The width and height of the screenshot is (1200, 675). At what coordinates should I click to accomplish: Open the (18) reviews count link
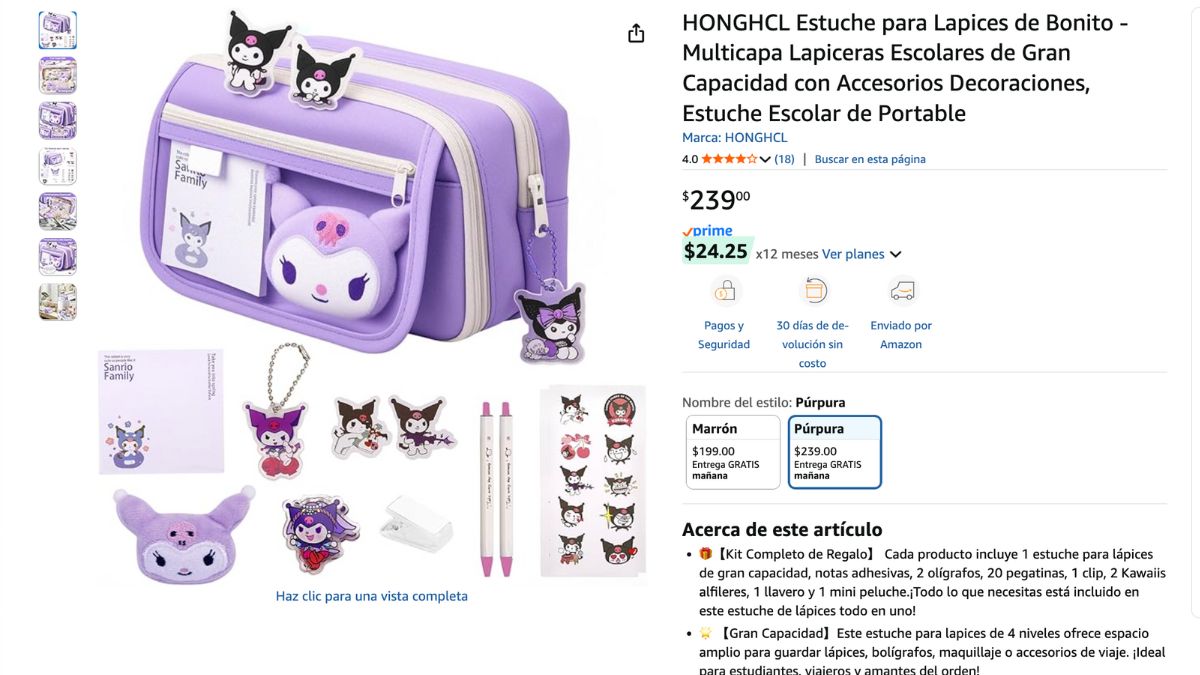[x=785, y=159]
